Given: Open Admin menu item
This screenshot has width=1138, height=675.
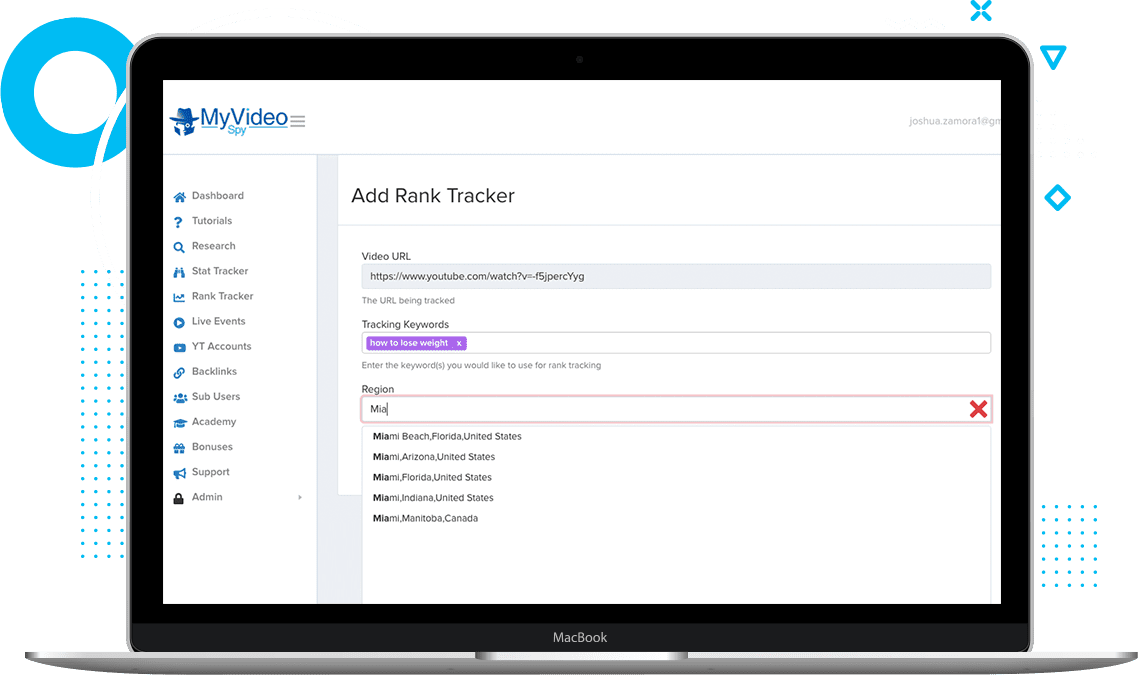Looking at the screenshot, I should (x=207, y=496).
